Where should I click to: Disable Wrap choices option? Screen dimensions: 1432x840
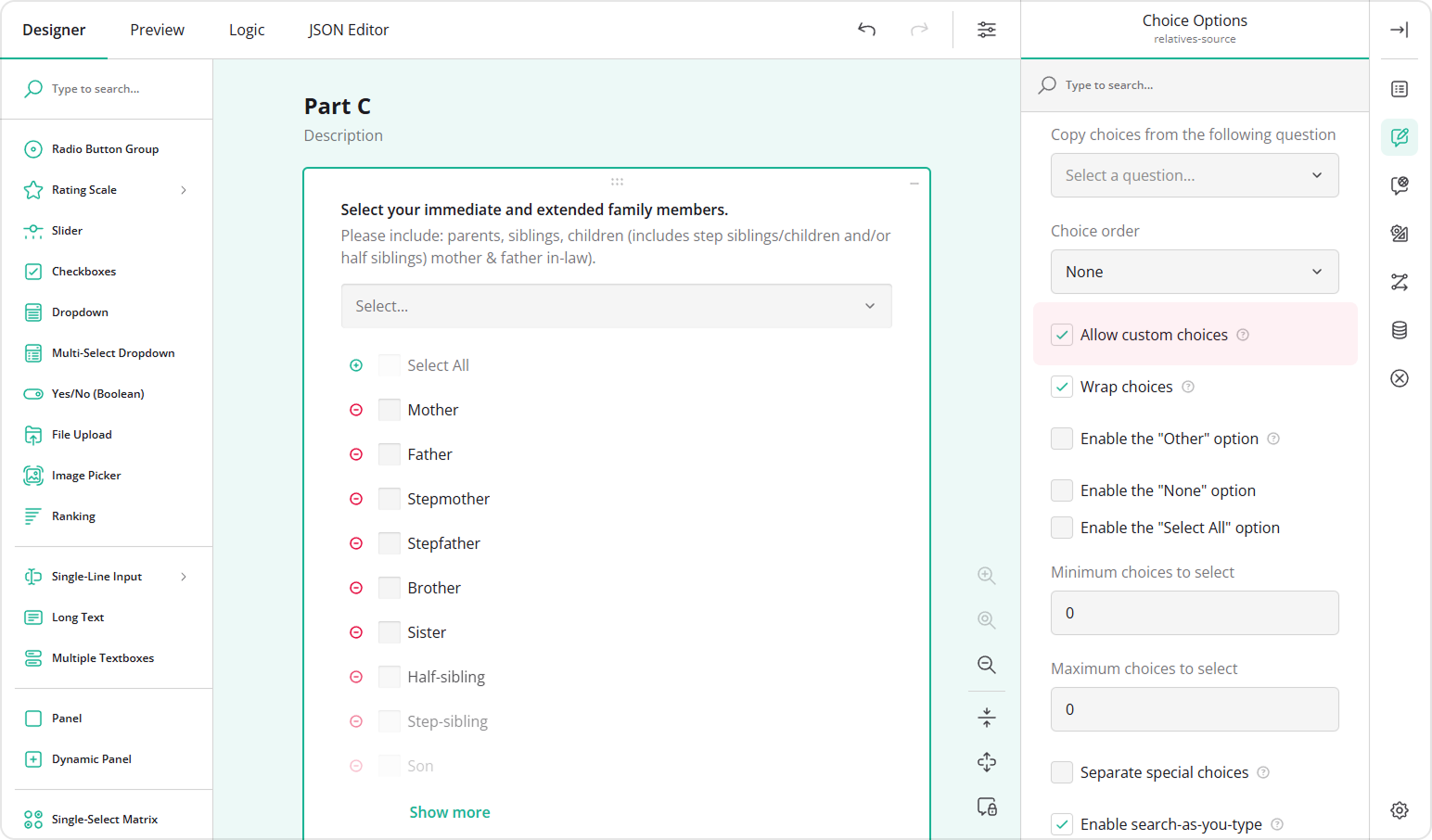[1061, 387]
